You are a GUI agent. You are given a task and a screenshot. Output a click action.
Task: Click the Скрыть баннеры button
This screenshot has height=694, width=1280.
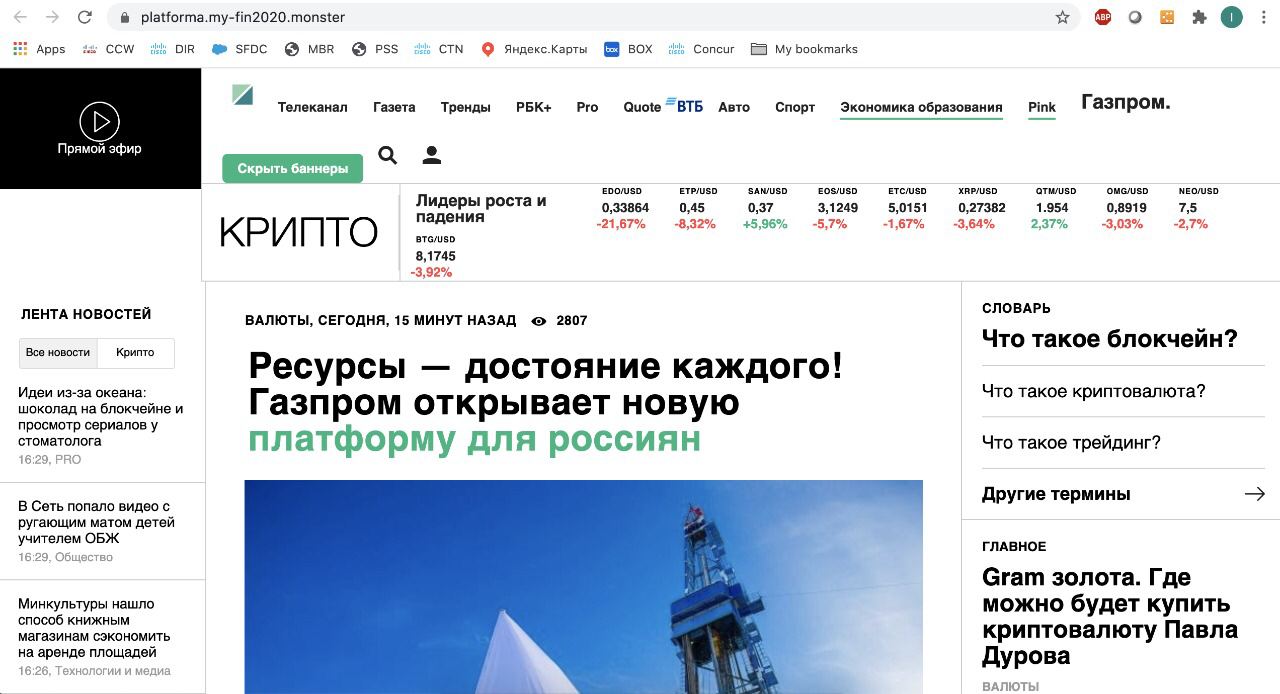pos(293,168)
